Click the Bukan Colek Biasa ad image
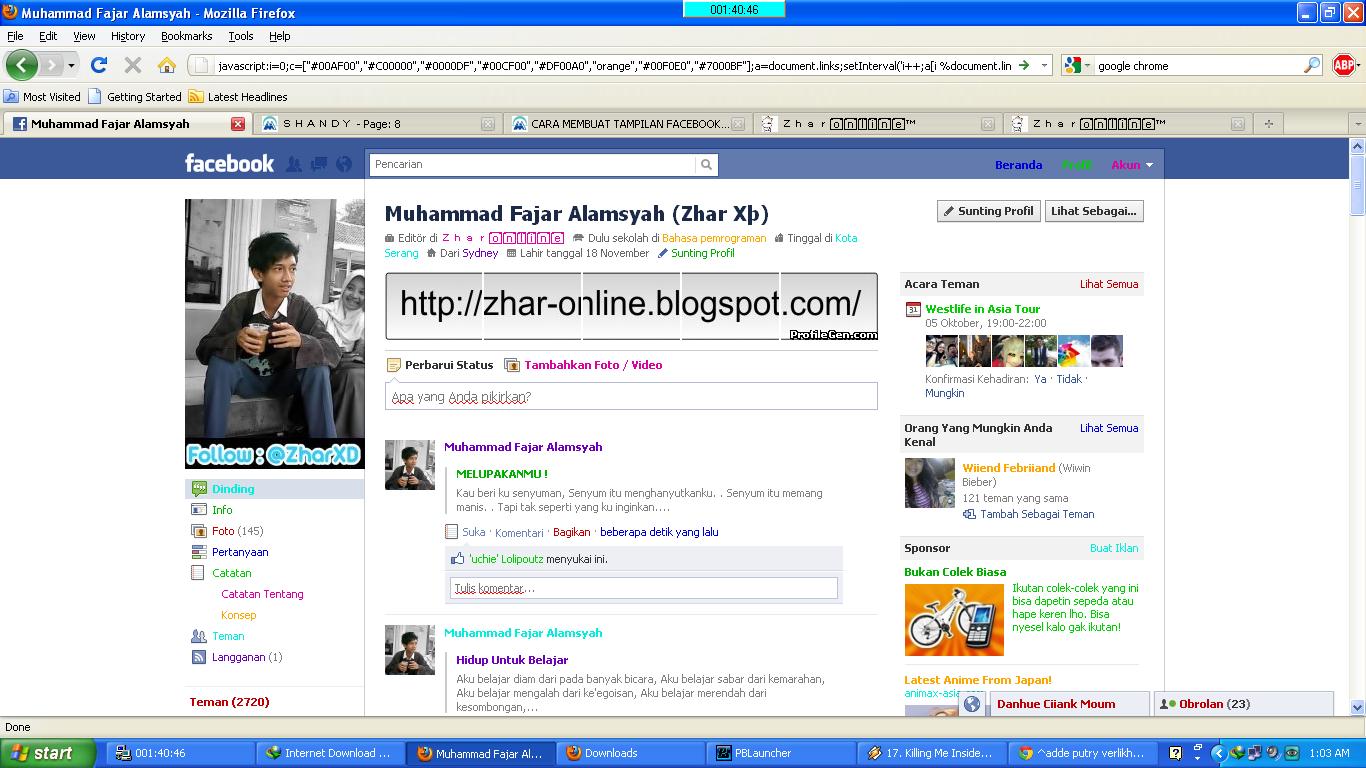Viewport: 1366px width, 768px height. click(x=954, y=620)
